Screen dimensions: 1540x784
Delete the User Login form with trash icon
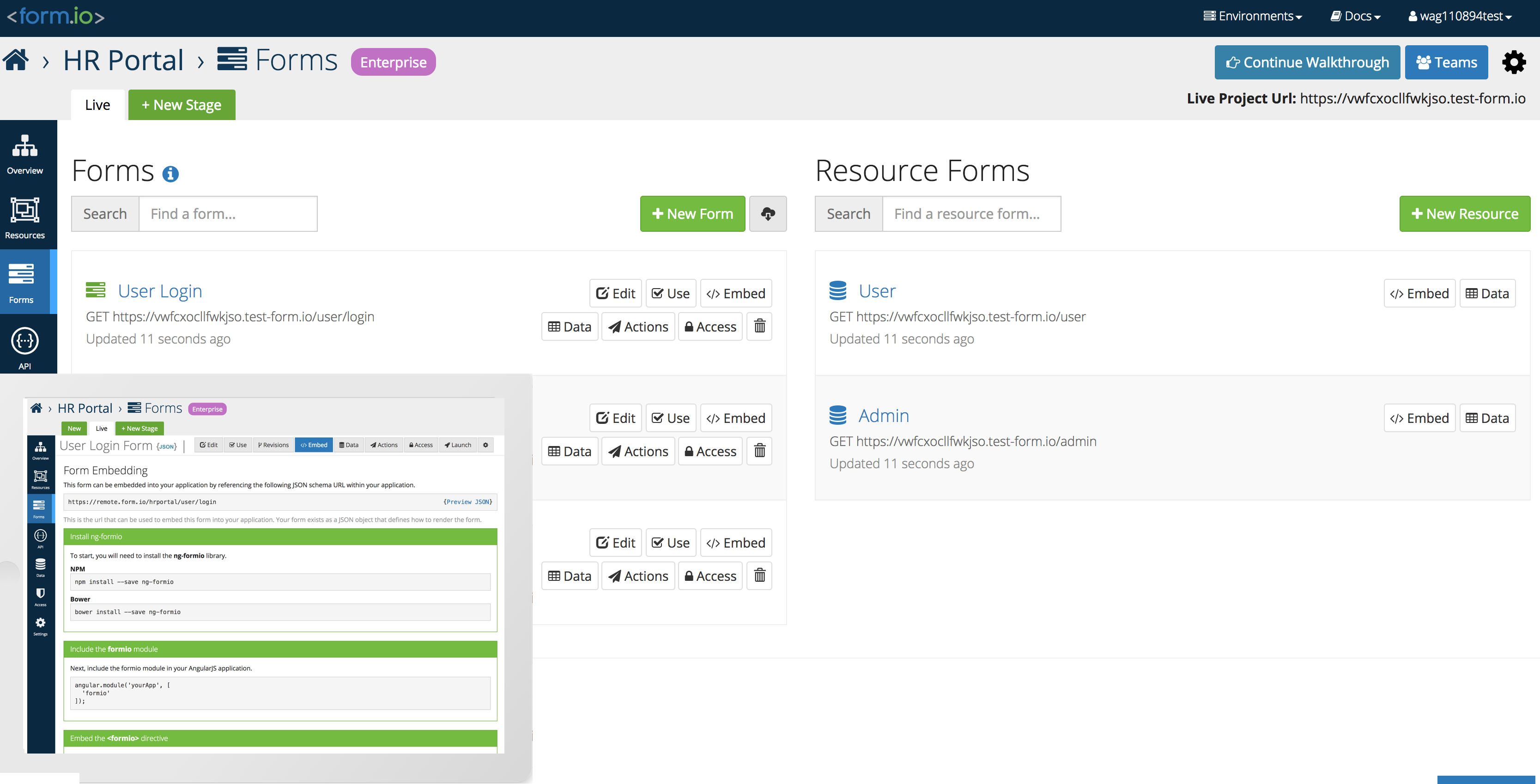758,326
